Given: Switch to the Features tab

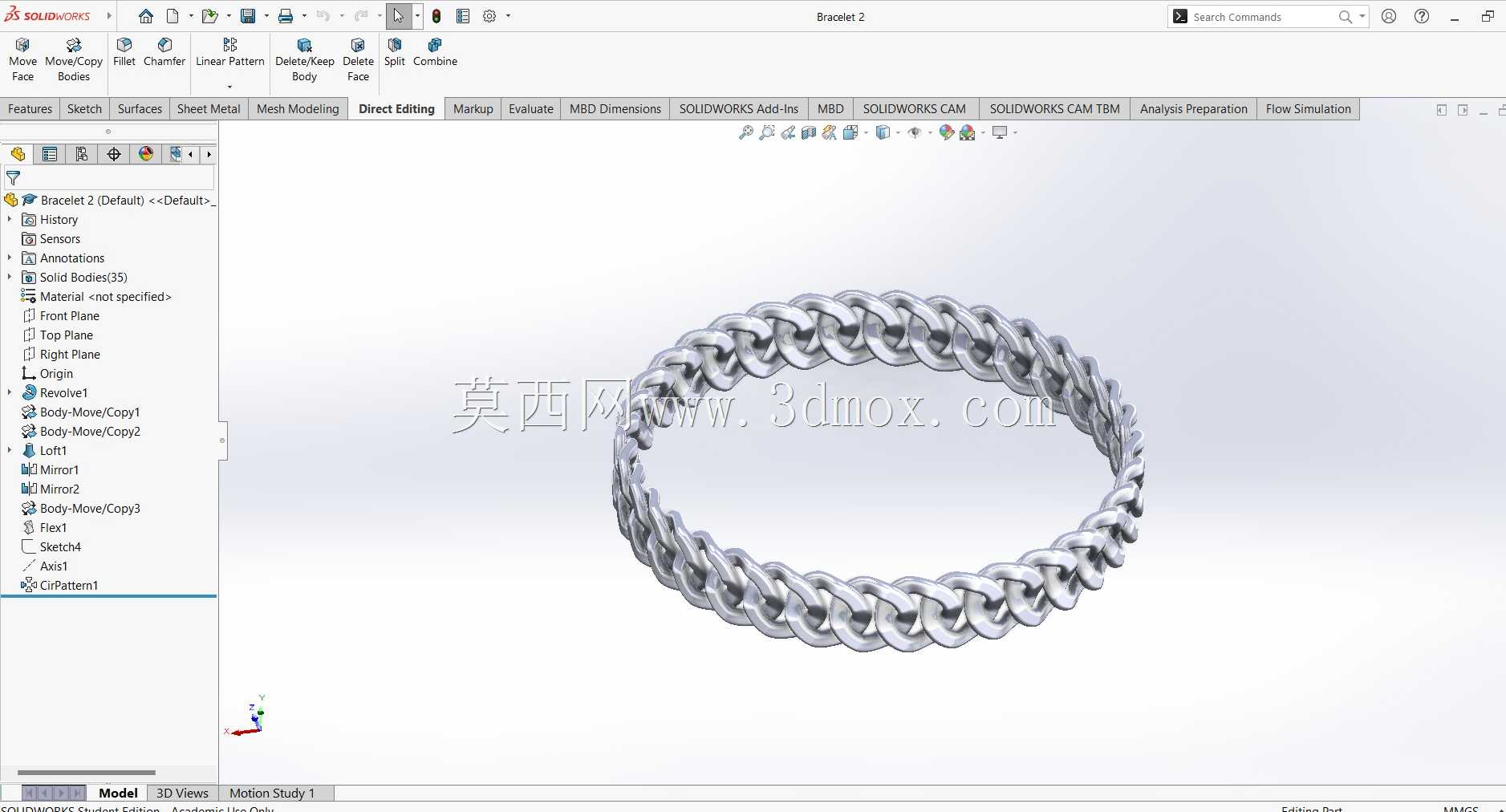Looking at the screenshot, I should click(30, 109).
